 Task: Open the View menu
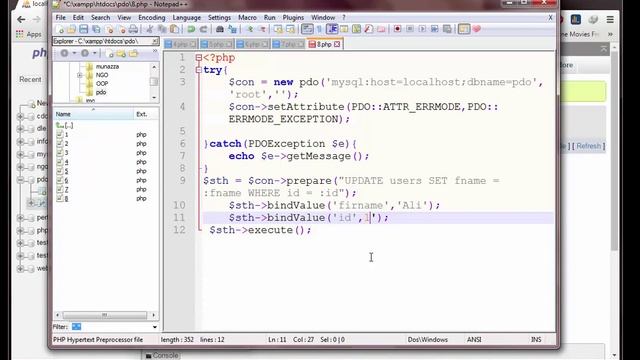click(x=124, y=18)
